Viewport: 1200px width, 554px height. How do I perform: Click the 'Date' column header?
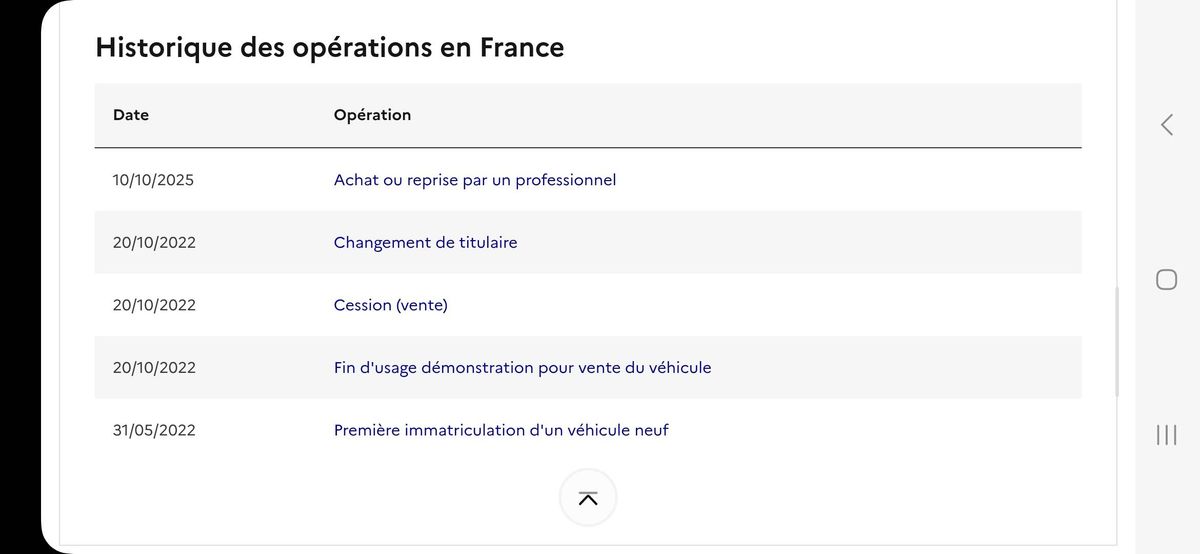[131, 115]
